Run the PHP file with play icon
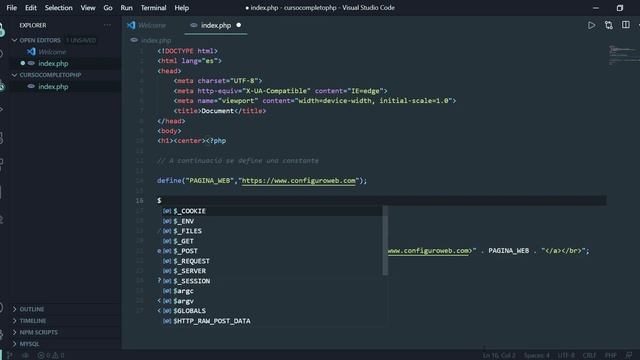640x360 pixels. click(x=591, y=25)
